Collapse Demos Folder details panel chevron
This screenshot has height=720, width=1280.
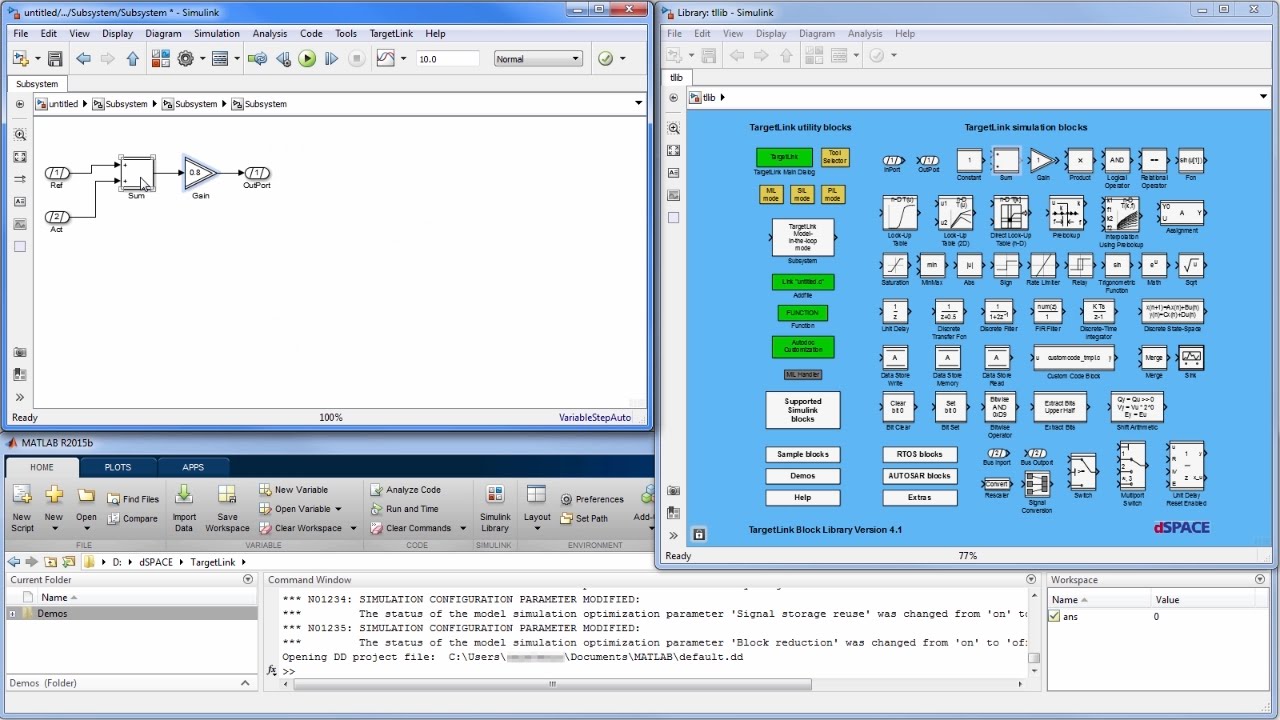coord(245,683)
